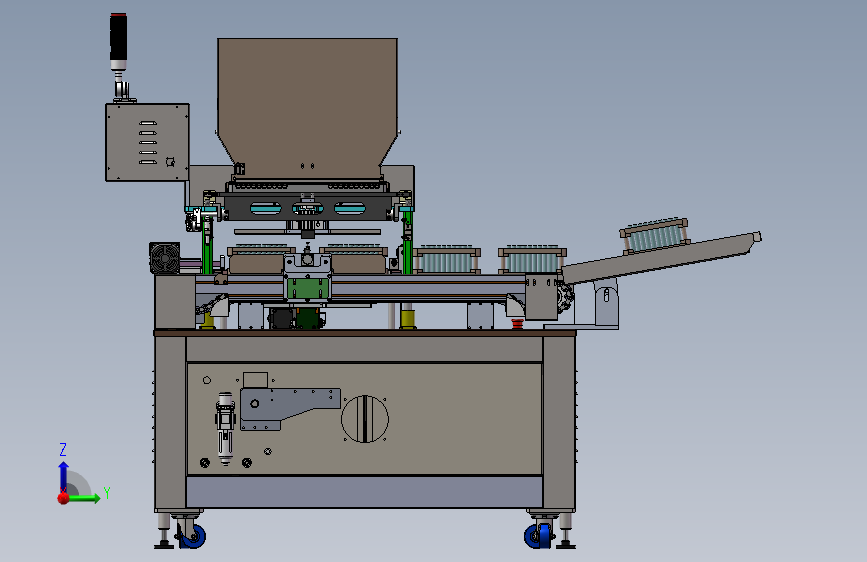Viewport: 867px width, 562px height.
Task: Click the green Y axis arrow of the triad
Action: (x=83, y=498)
